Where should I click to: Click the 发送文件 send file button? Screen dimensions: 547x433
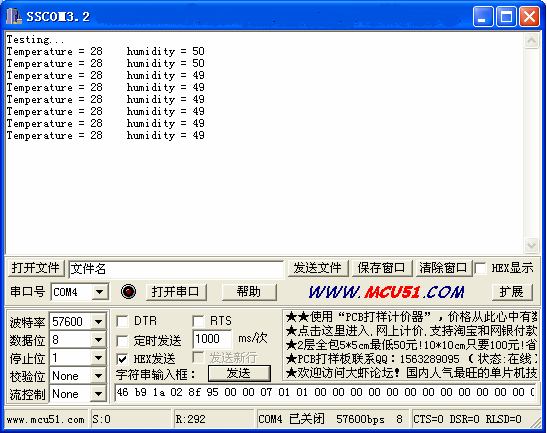[318, 268]
